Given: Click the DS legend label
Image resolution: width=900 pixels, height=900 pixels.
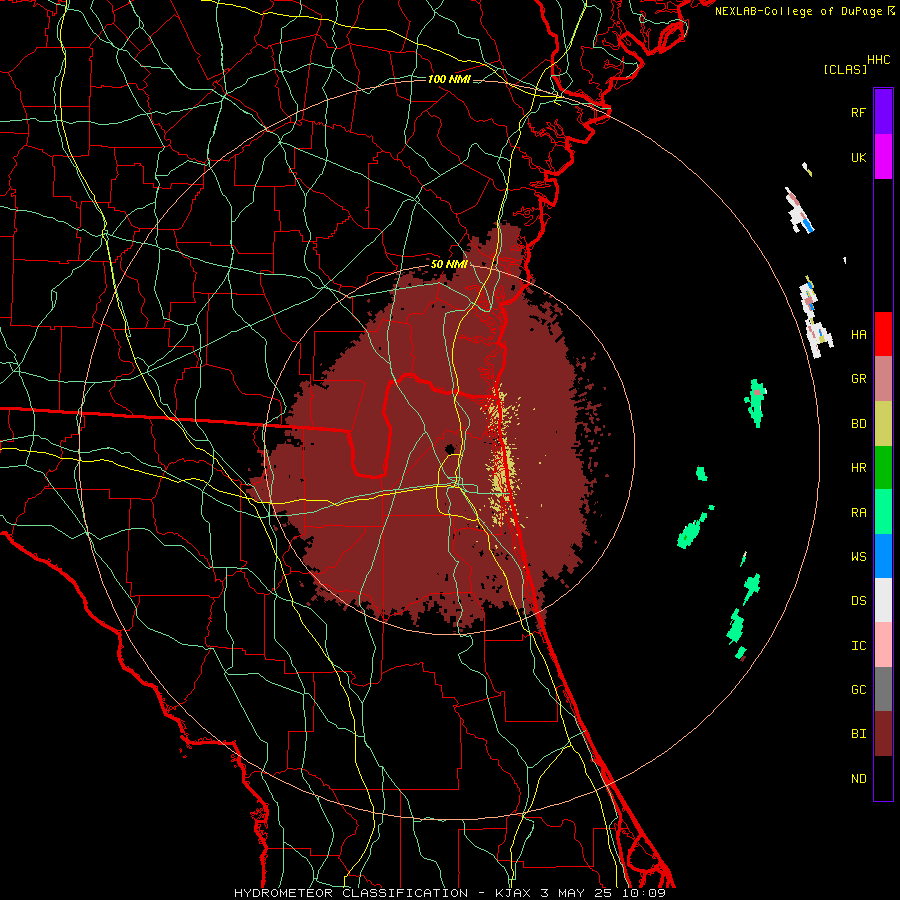Looking at the screenshot, I should coord(858,600).
